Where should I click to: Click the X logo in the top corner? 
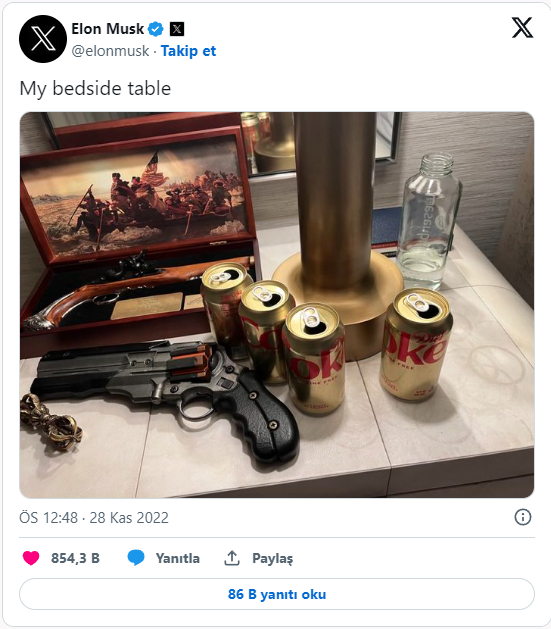tap(523, 28)
